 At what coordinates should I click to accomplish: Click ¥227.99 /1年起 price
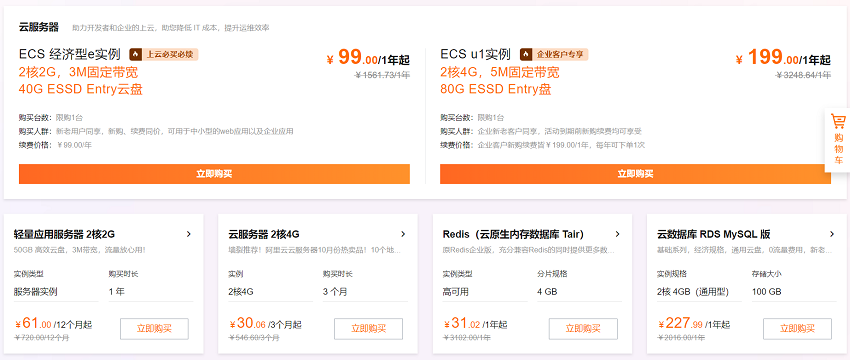(694, 324)
